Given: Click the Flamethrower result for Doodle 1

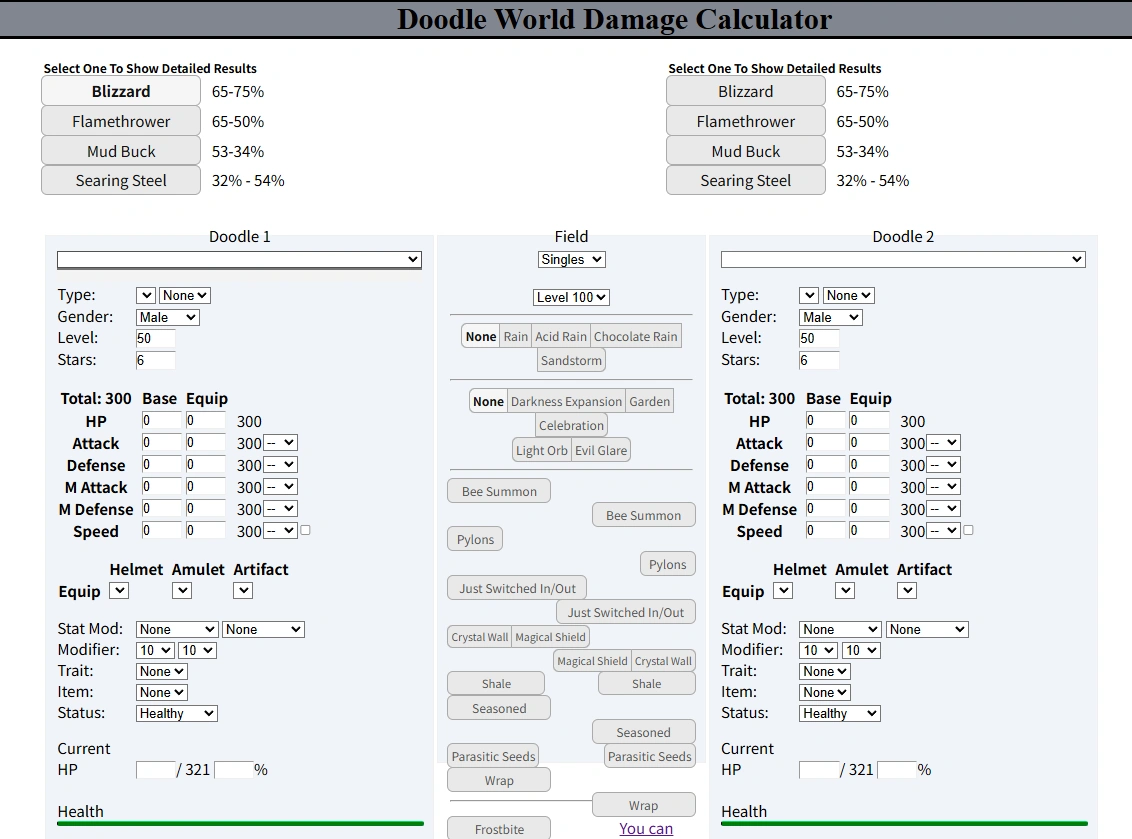Looking at the screenshot, I should (120, 120).
